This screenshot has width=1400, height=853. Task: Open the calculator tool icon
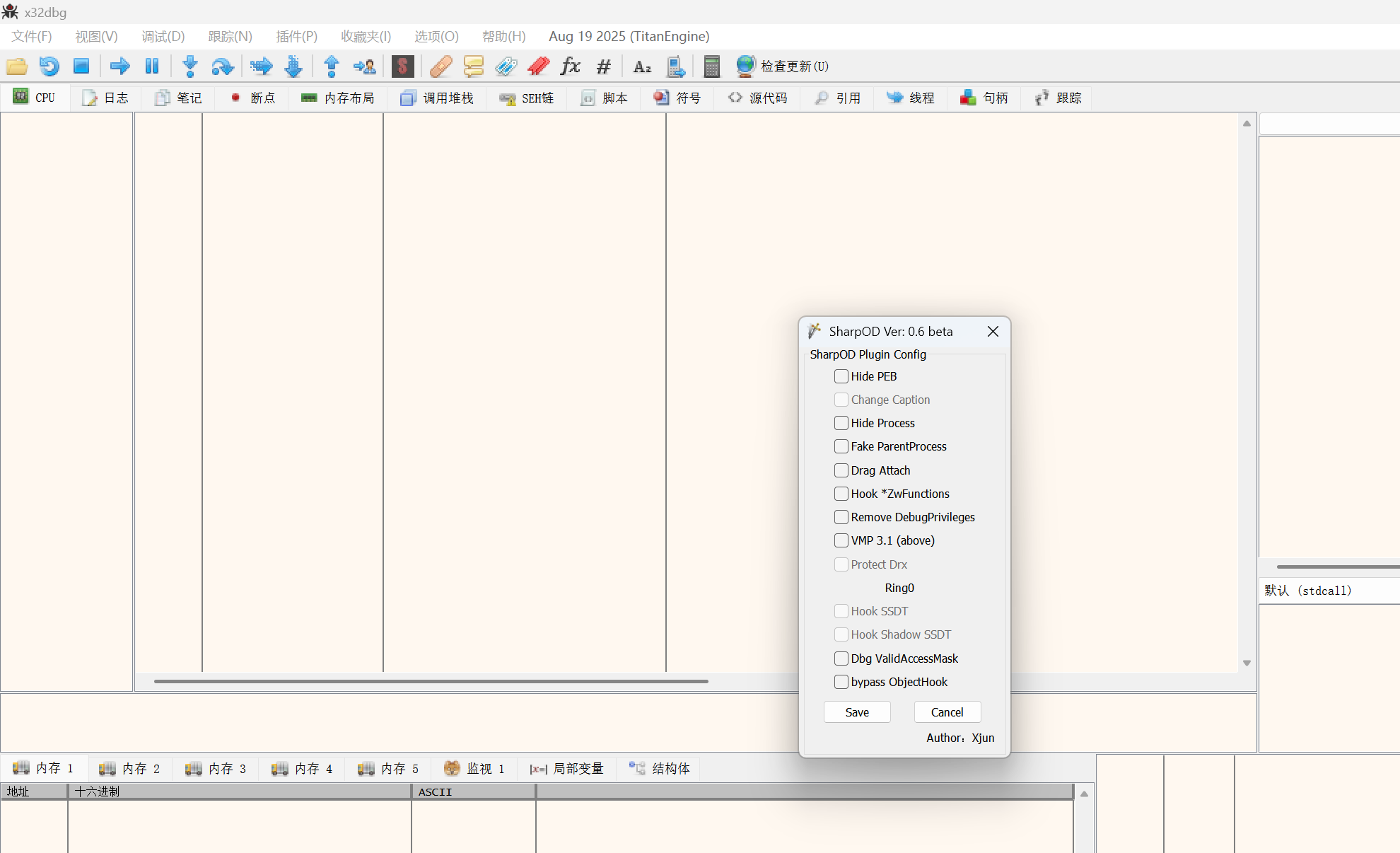[x=711, y=66]
